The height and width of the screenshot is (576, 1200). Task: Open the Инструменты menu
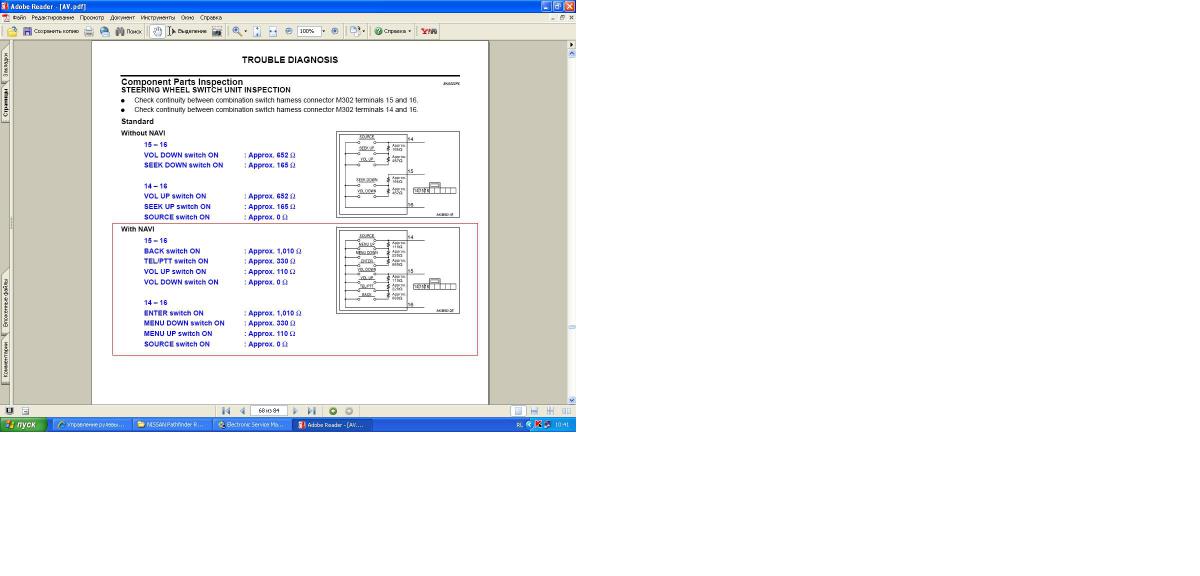coord(158,18)
